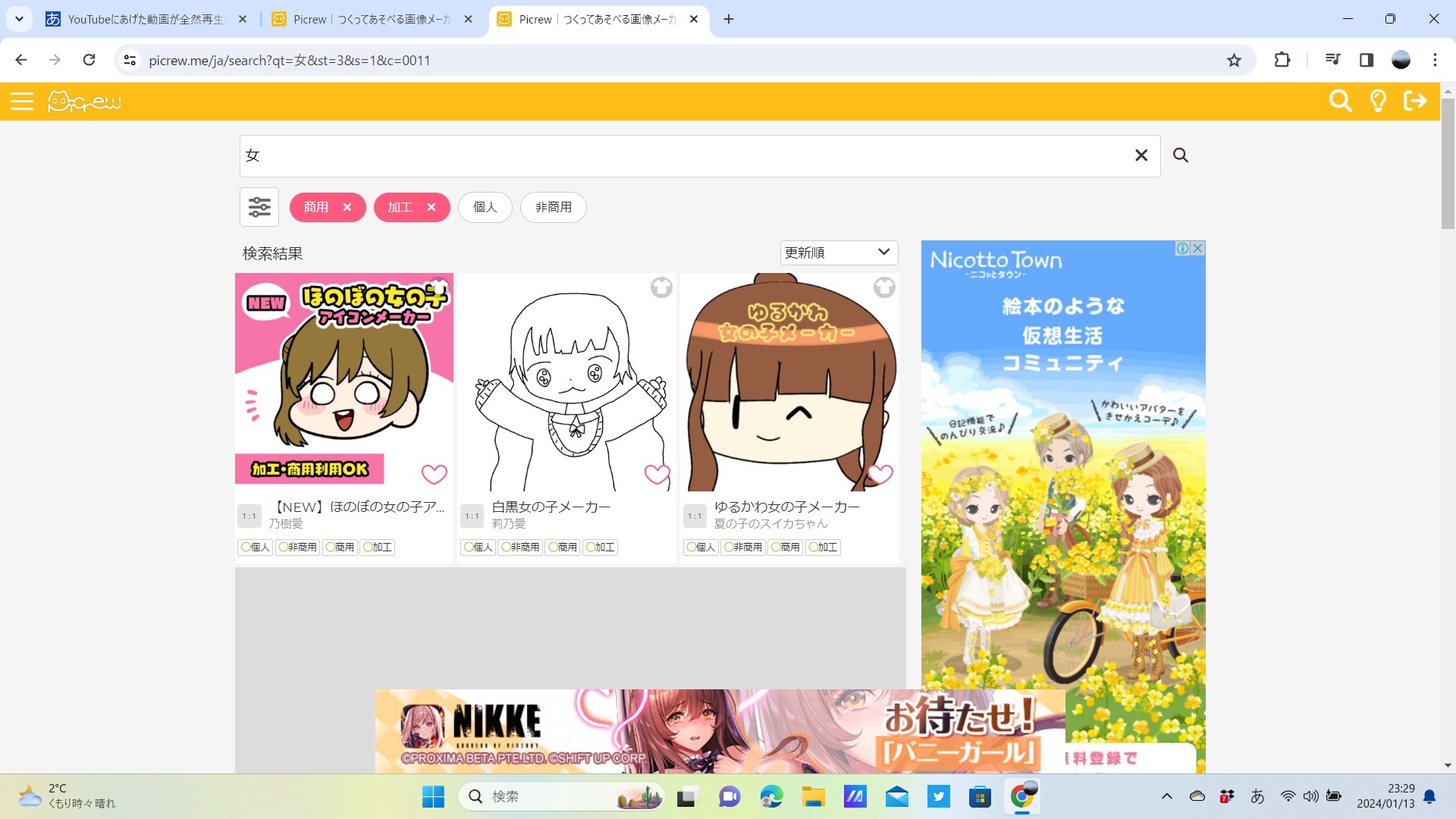
Task: Click the taskbar 検索 search box
Action: 560,796
